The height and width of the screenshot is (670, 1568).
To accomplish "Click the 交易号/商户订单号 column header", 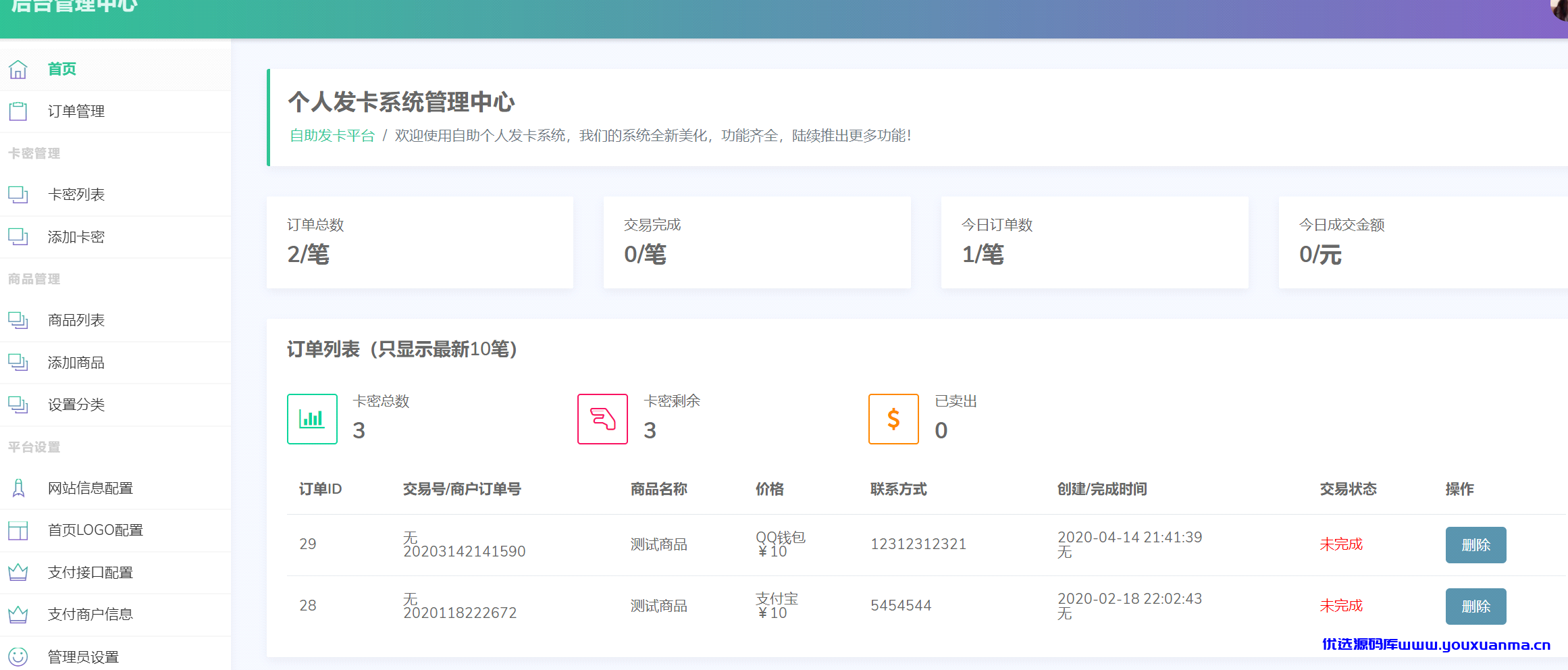I will [462, 489].
